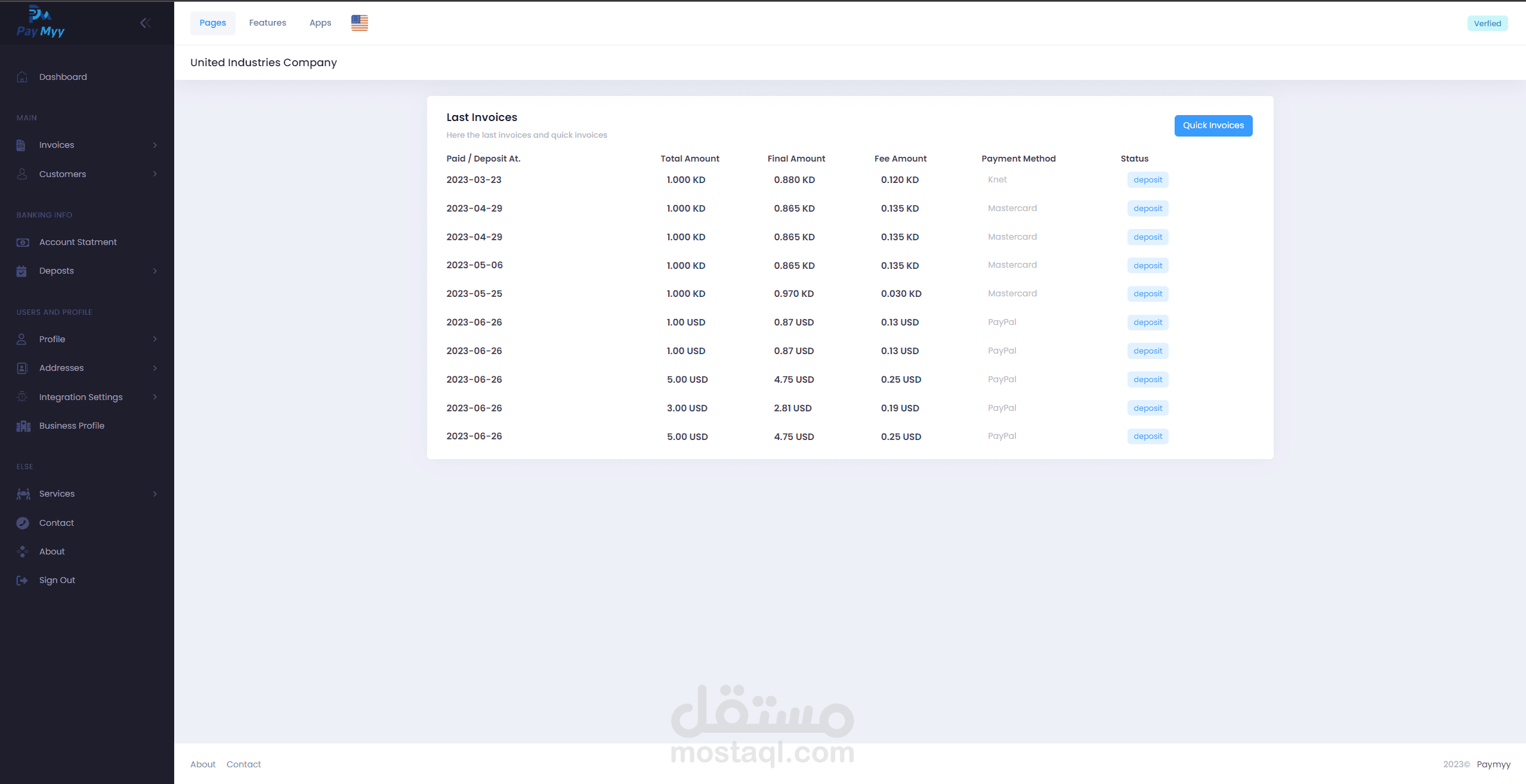Click the About sidebar icon
The image size is (1526, 784).
(x=22, y=551)
